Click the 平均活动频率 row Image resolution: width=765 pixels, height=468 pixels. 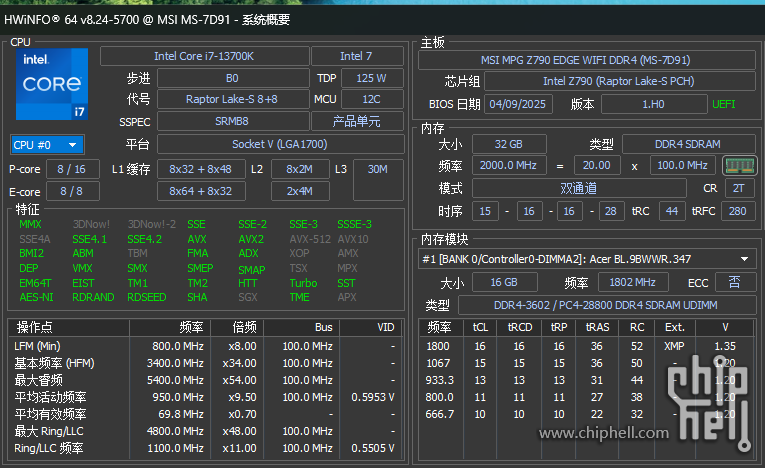[205, 397]
